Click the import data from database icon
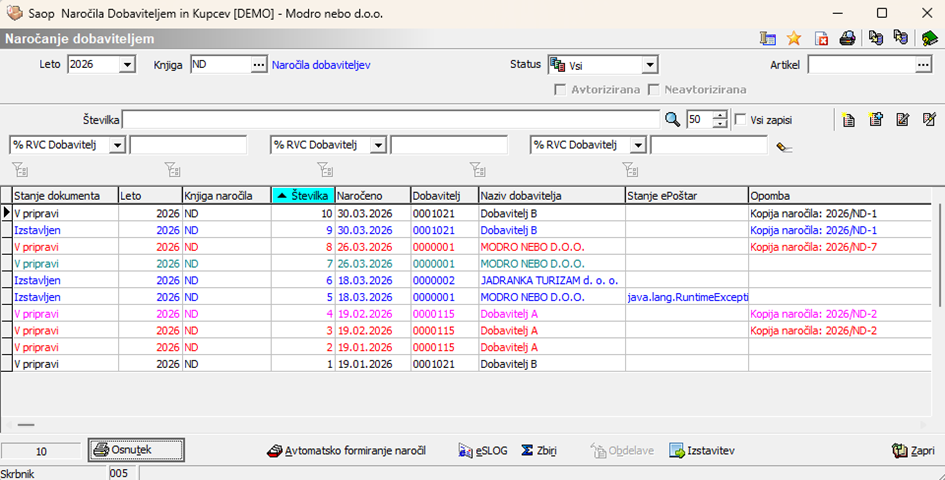Screen dimensions: 945x480 coord(901,38)
